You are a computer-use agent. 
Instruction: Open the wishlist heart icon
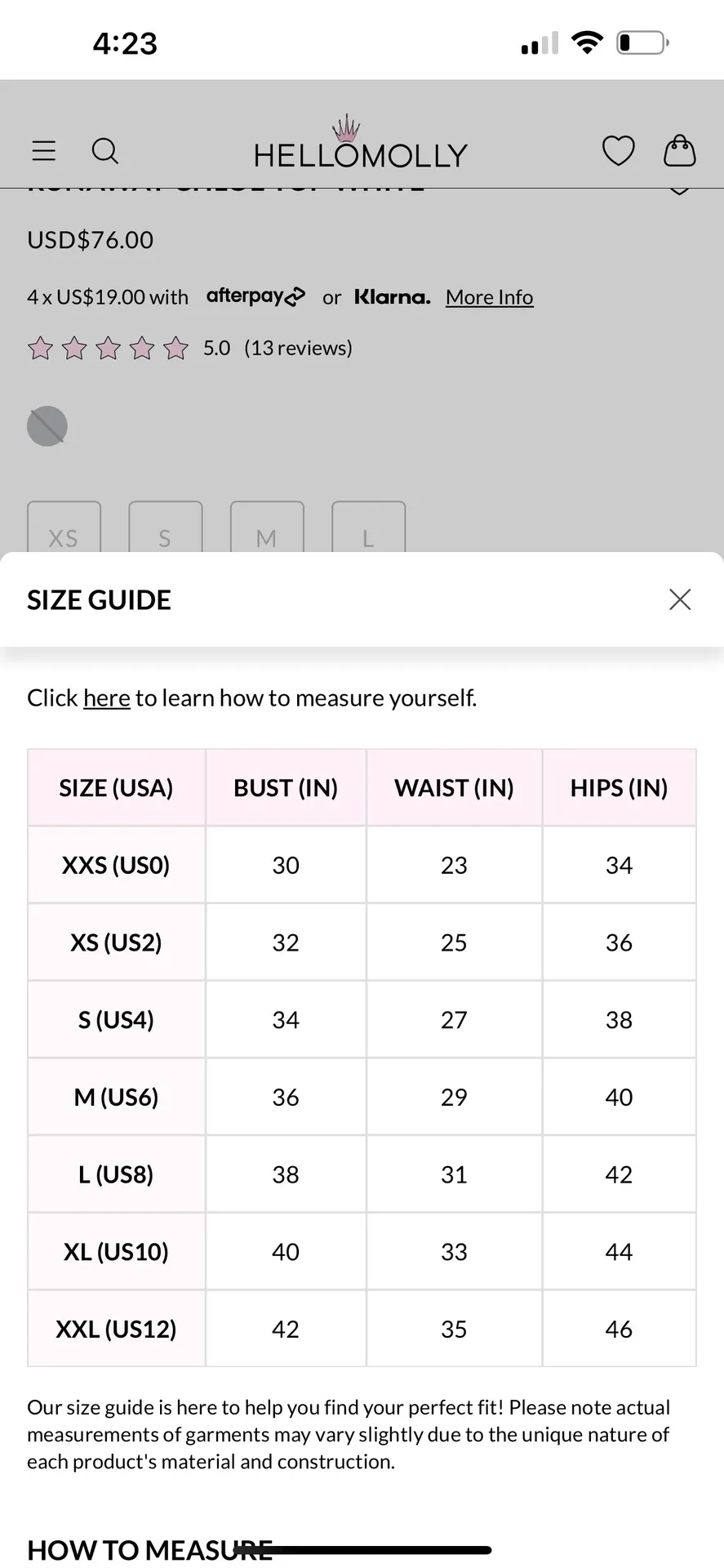click(x=618, y=151)
